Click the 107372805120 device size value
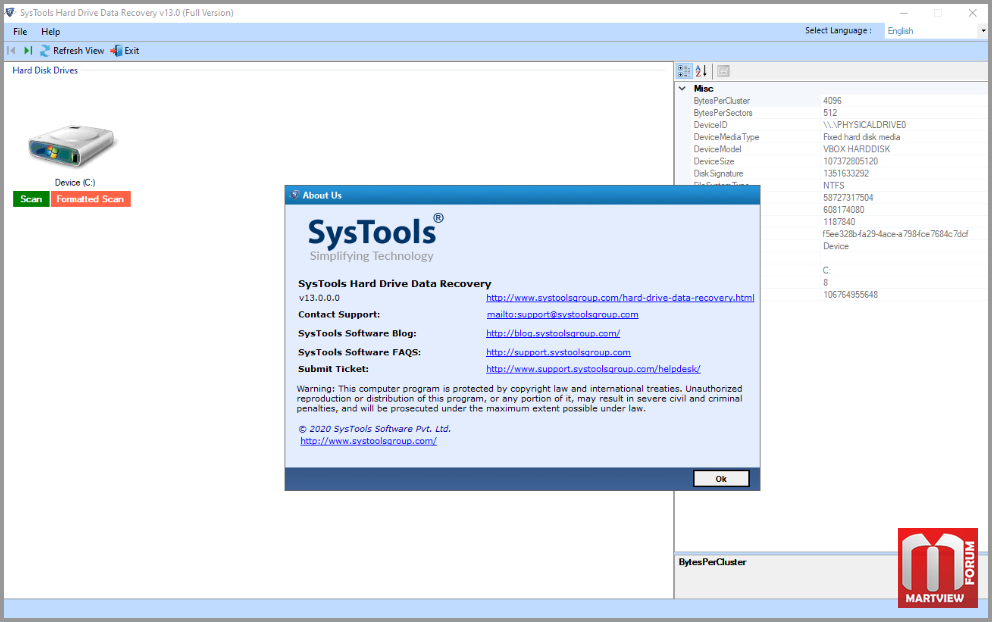Image resolution: width=992 pixels, height=622 pixels. pos(850,161)
